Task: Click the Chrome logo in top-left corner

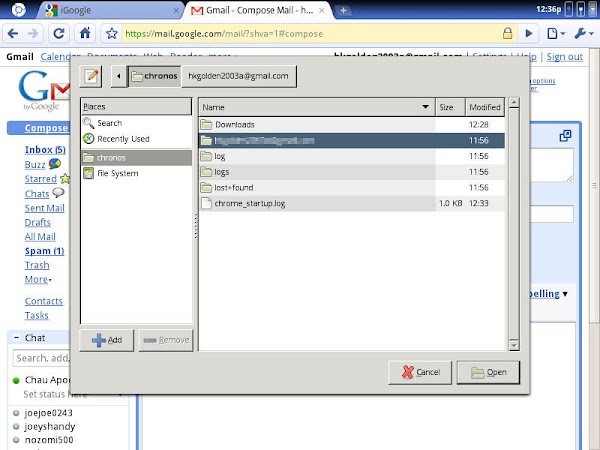Action: coord(18,10)
